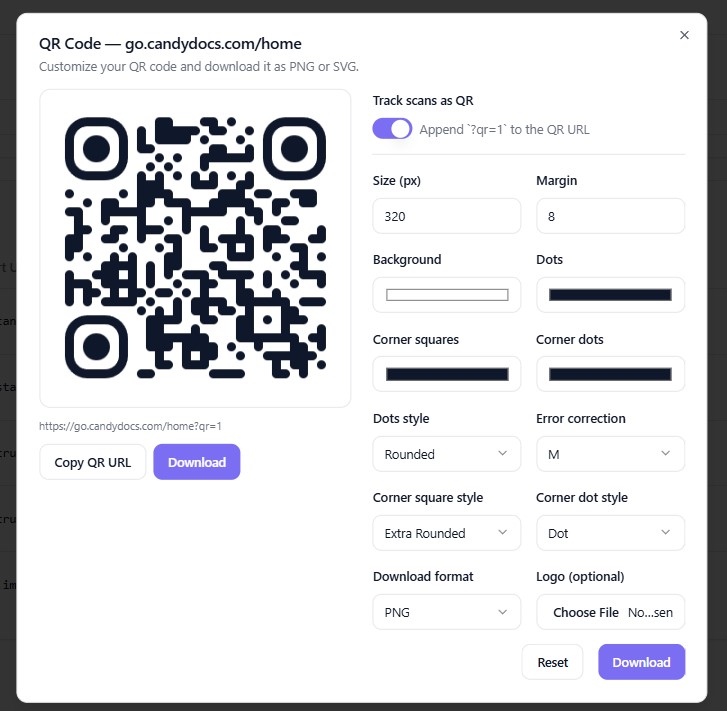Image resolution: width=727 pixels, height=711 pixels.
Task: Choose File for the optional logo
Action: 586,612
